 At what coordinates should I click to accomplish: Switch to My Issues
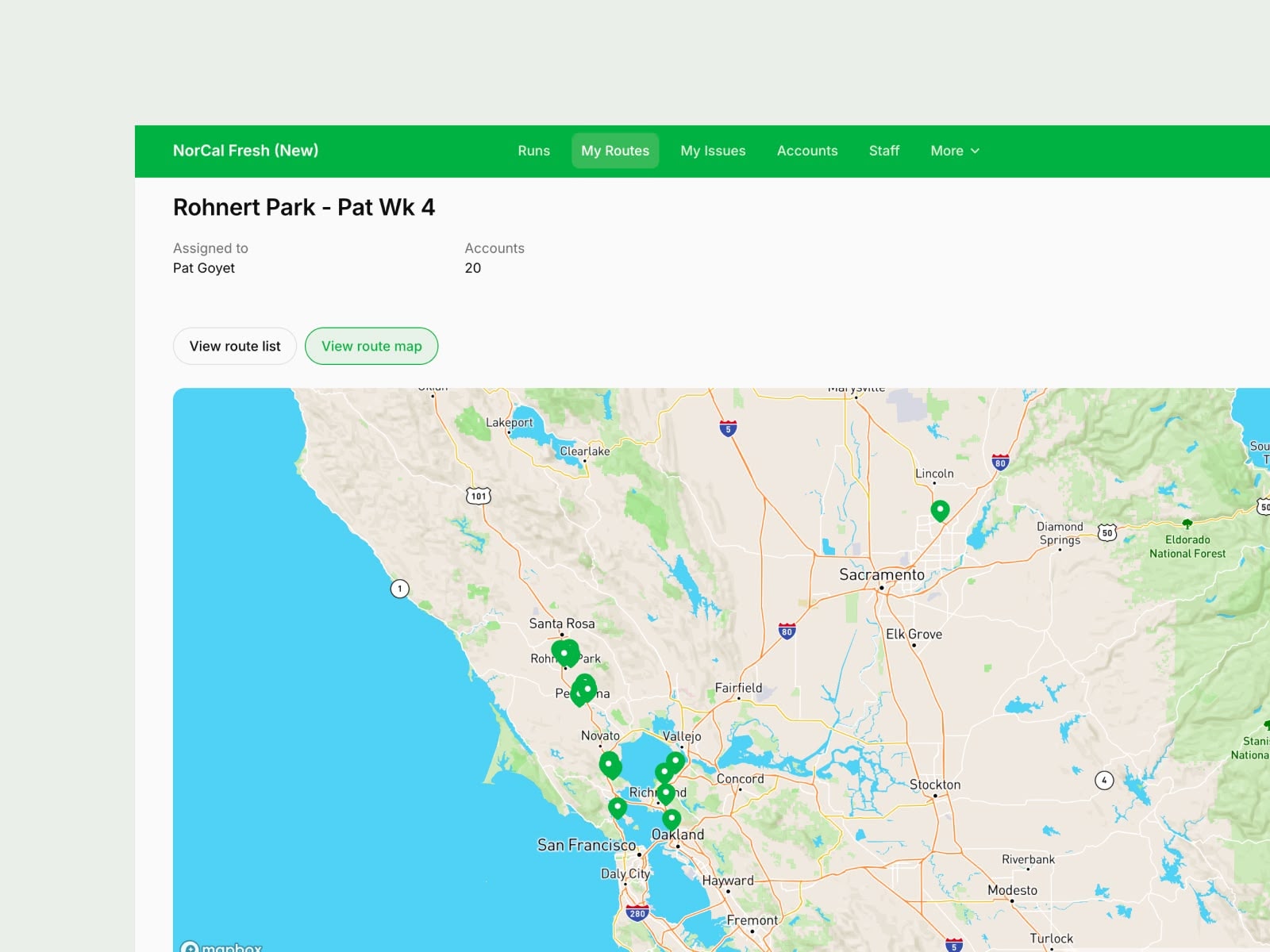(713, 151)
